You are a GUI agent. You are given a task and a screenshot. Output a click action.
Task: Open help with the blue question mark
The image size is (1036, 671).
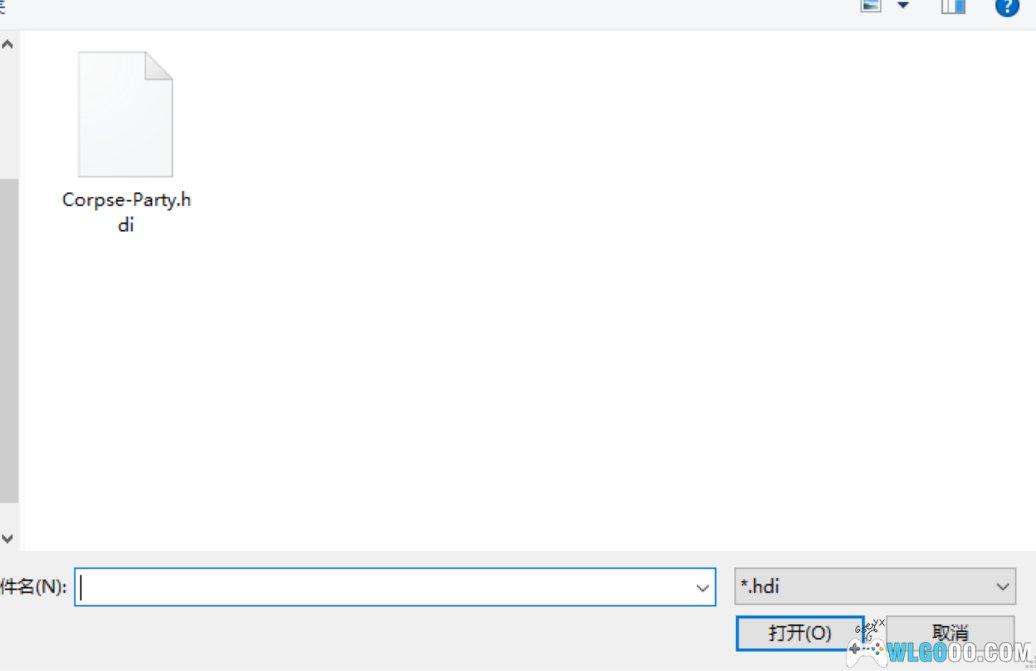[1006, 6]
